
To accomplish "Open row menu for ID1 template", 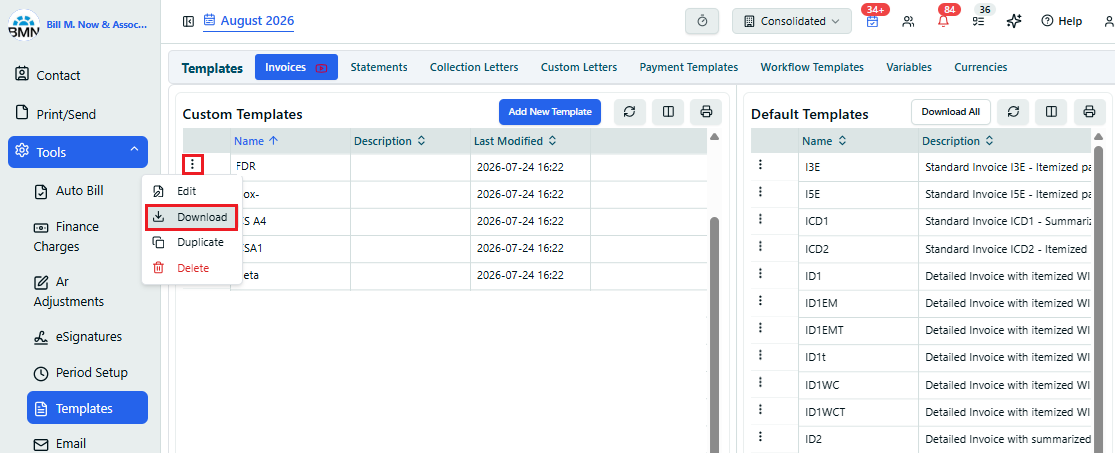I will (x=761, y=274).
